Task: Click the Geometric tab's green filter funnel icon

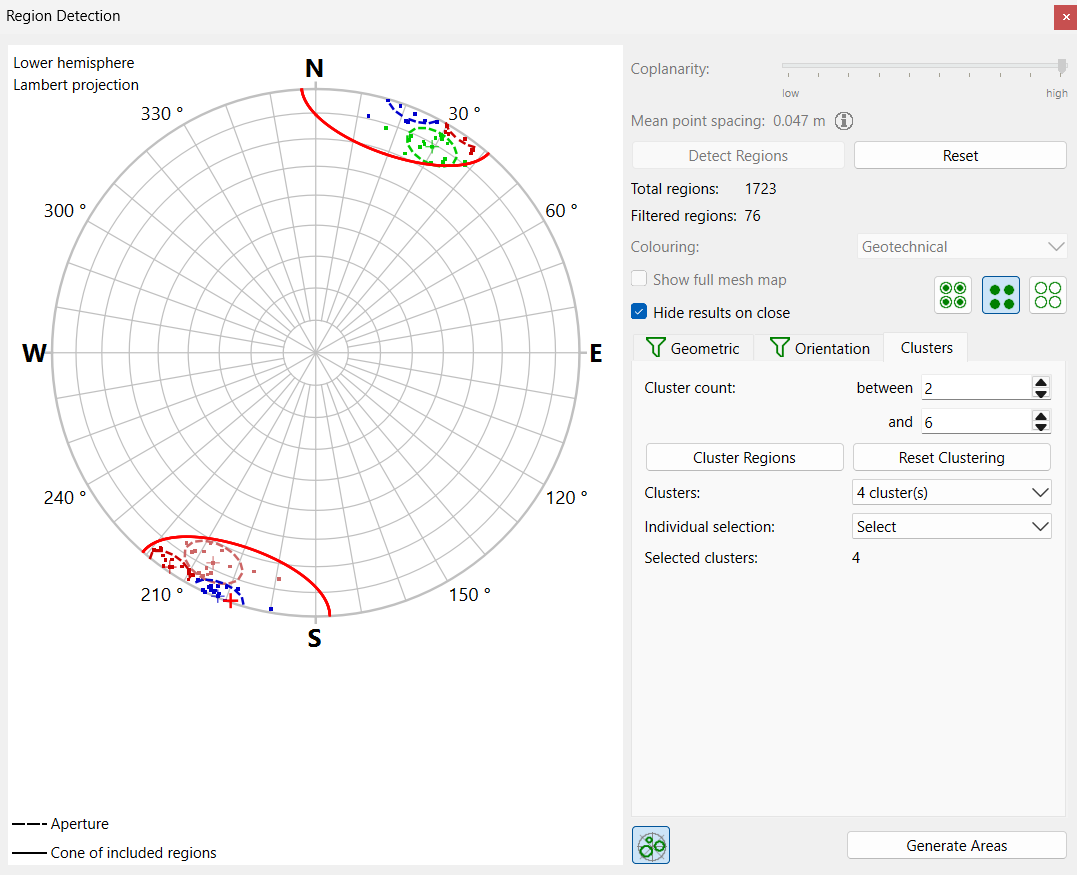Action: pyautogui.click(x=655, y=348)
